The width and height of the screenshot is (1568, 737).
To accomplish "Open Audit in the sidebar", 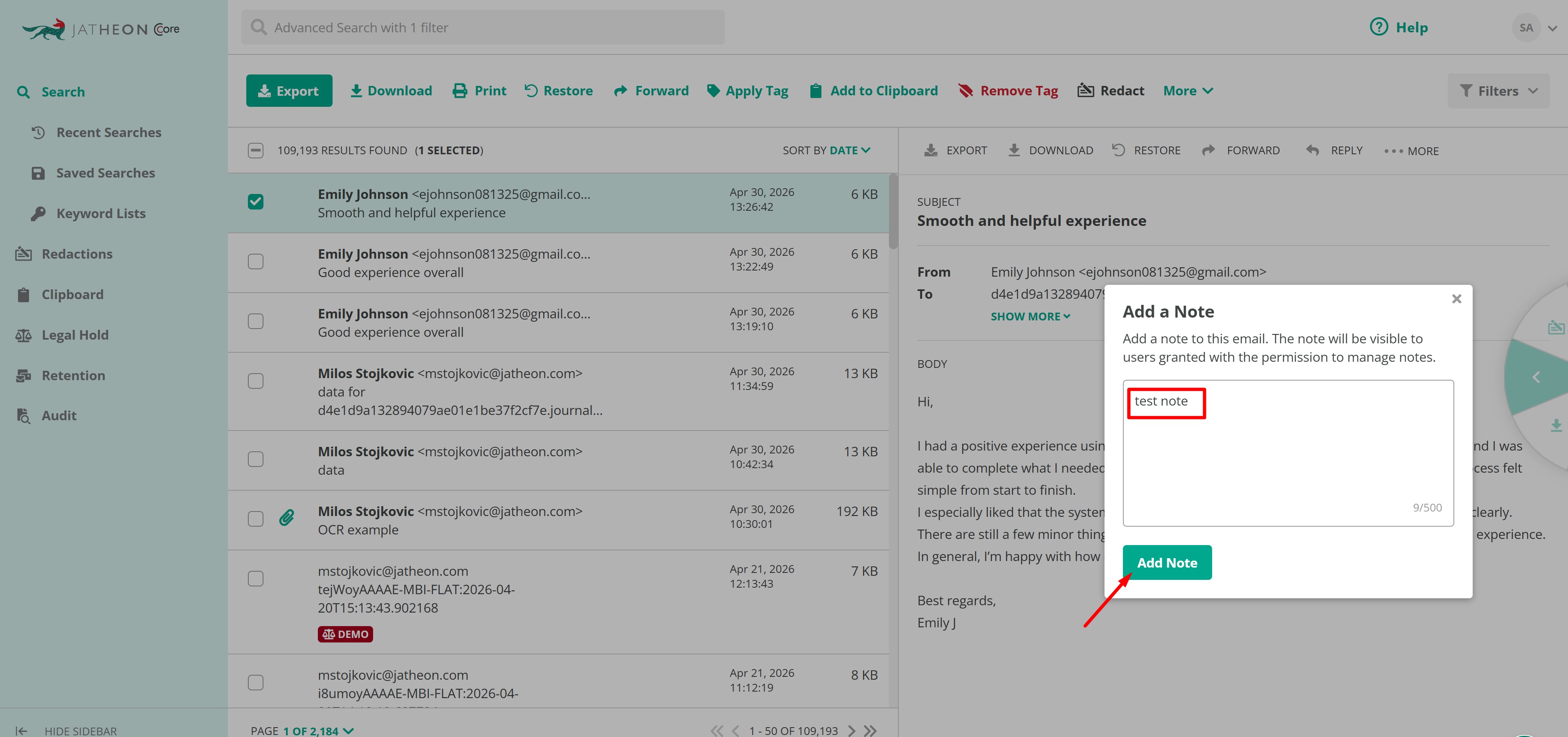I will click(x=46, y=415).
